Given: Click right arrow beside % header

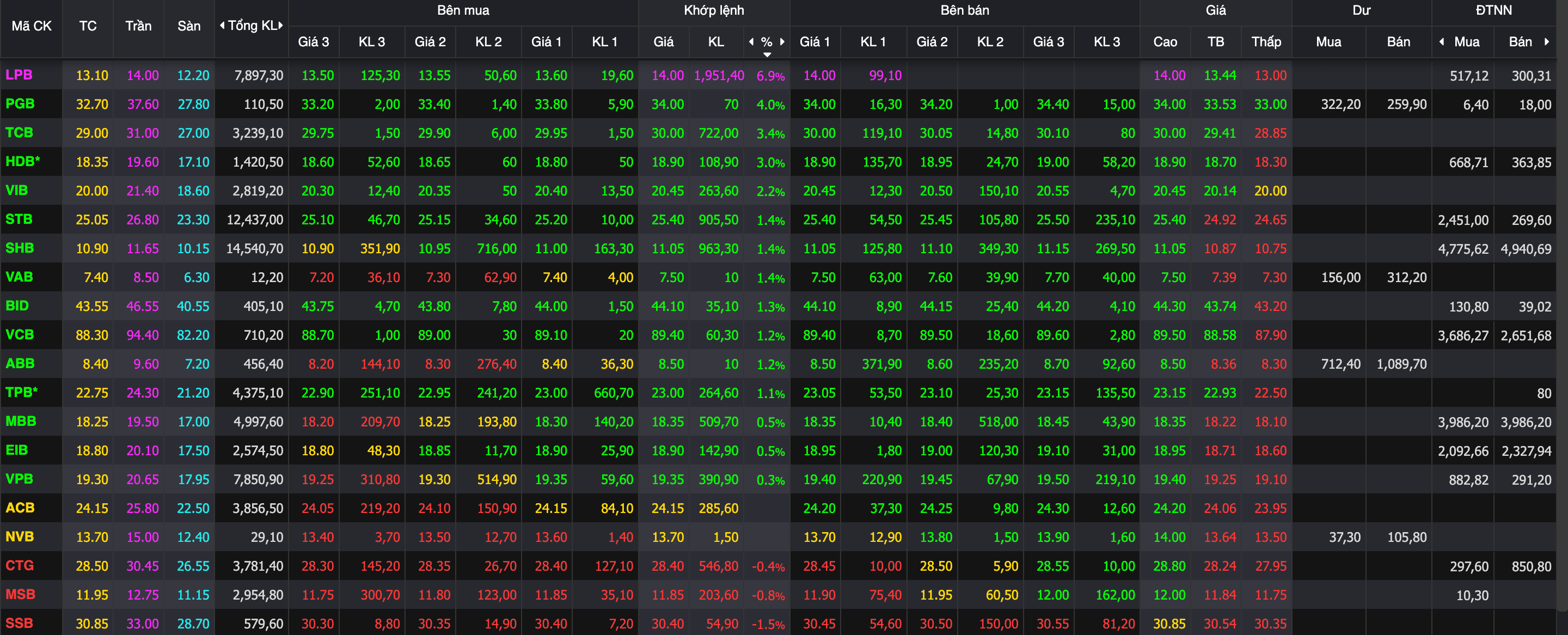Looking at the screenshot, I should (782, 41).
